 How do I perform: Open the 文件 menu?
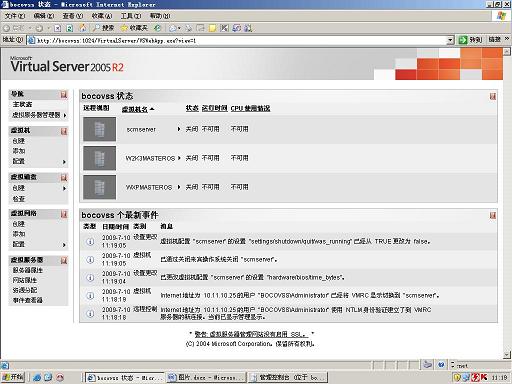[x=15, y=16]
